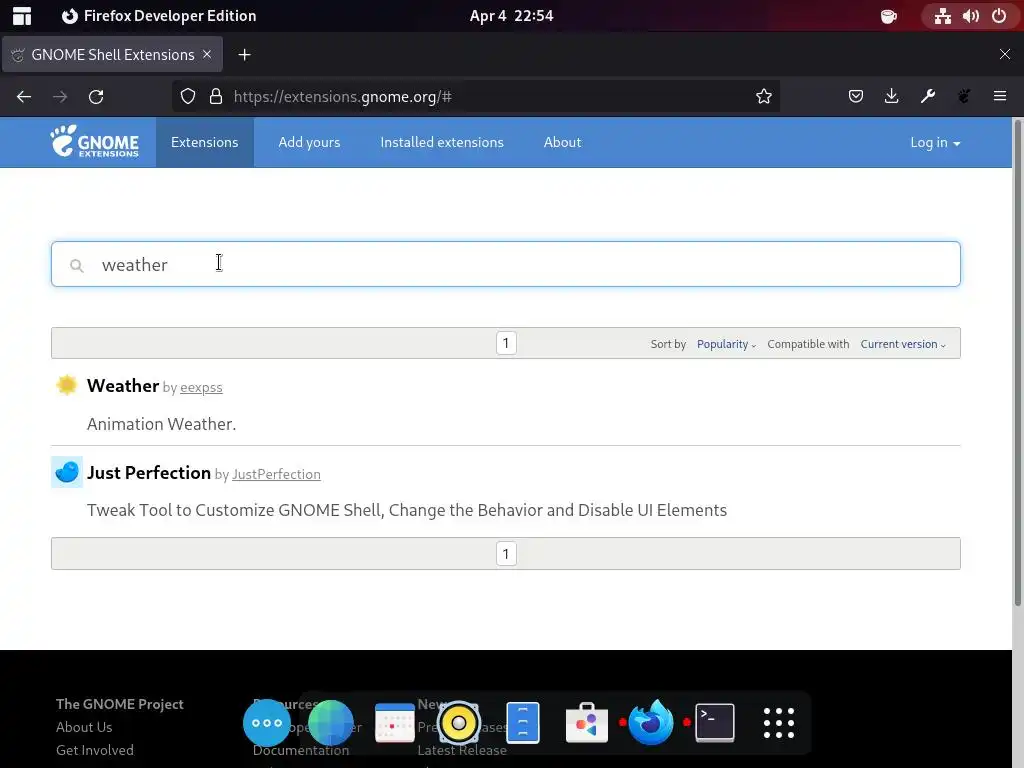This screenshot has width=1024, height=768.
Task: Open author JustPerfection profile
Action: pos(276,474)
